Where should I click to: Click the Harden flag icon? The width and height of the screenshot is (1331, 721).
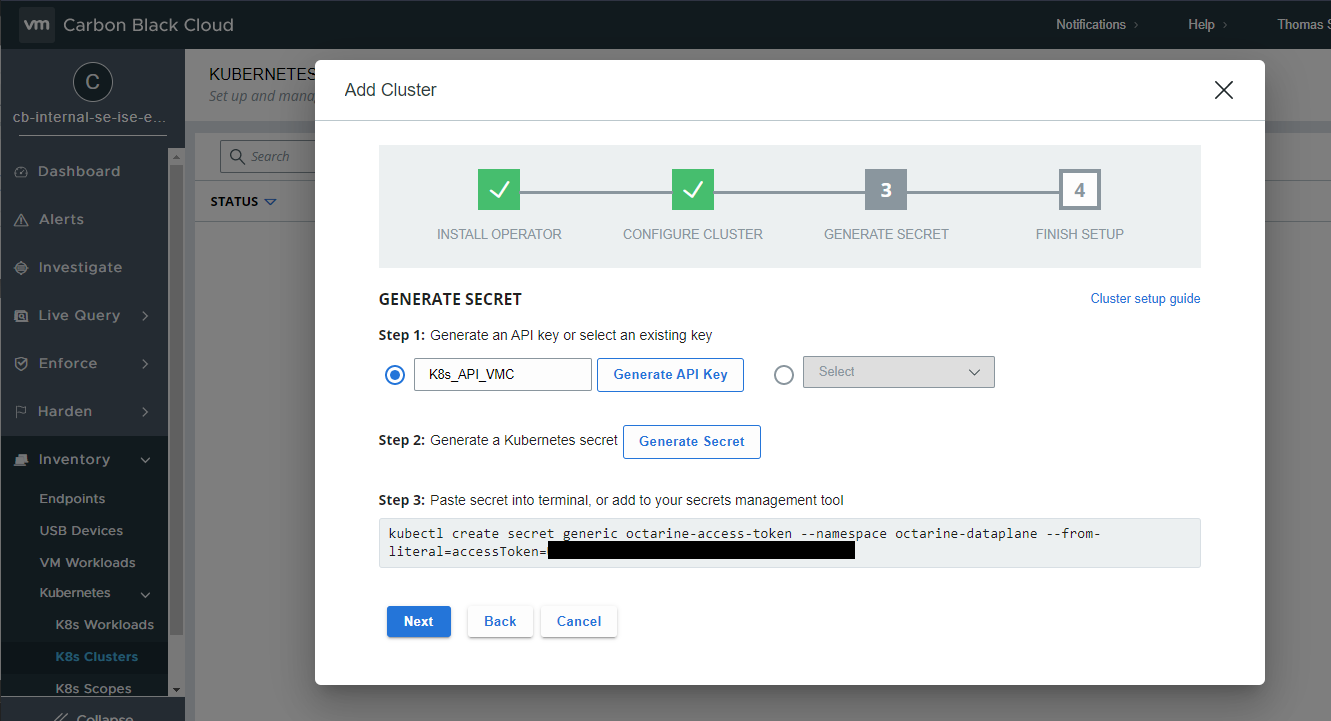click(21, 412)
